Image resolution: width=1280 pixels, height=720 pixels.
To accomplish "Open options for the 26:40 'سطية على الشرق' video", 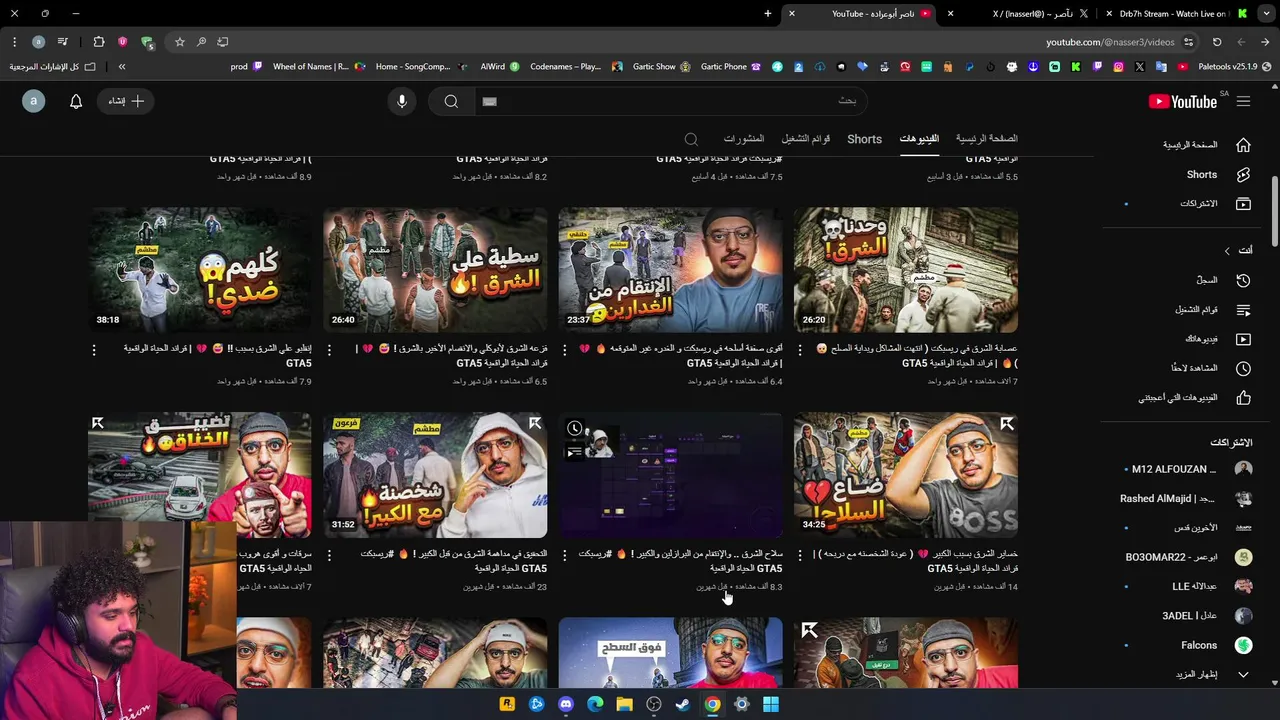I will point(329,350).
